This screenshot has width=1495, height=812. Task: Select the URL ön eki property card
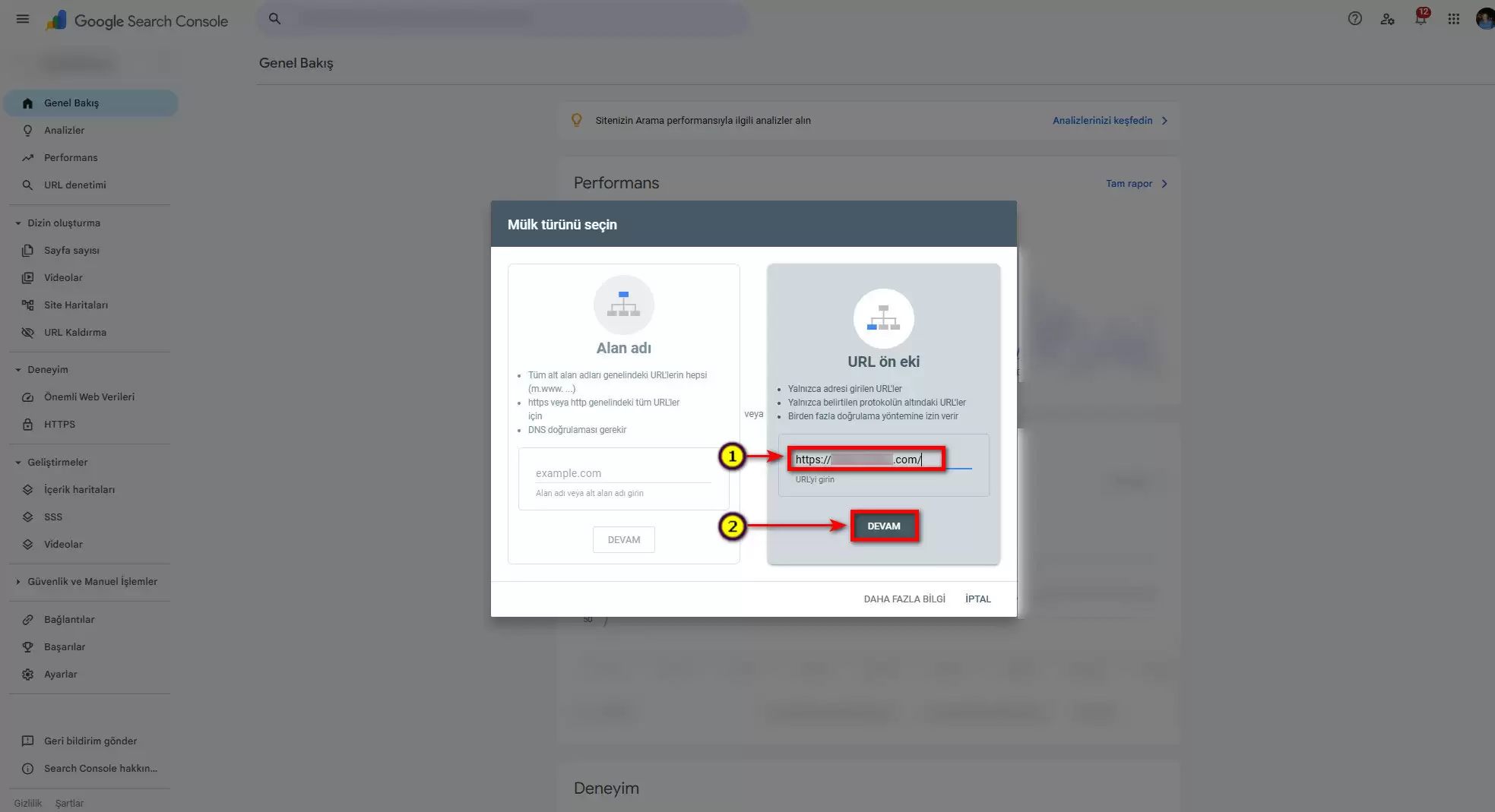click(x=884, y=414)
